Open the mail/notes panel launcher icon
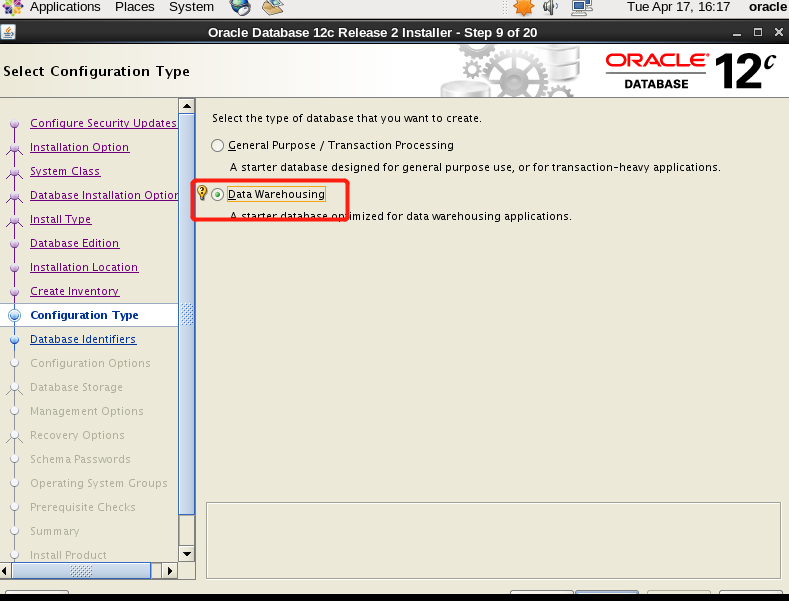The width and height of the screenshot is (789, 601). (273, 7)
